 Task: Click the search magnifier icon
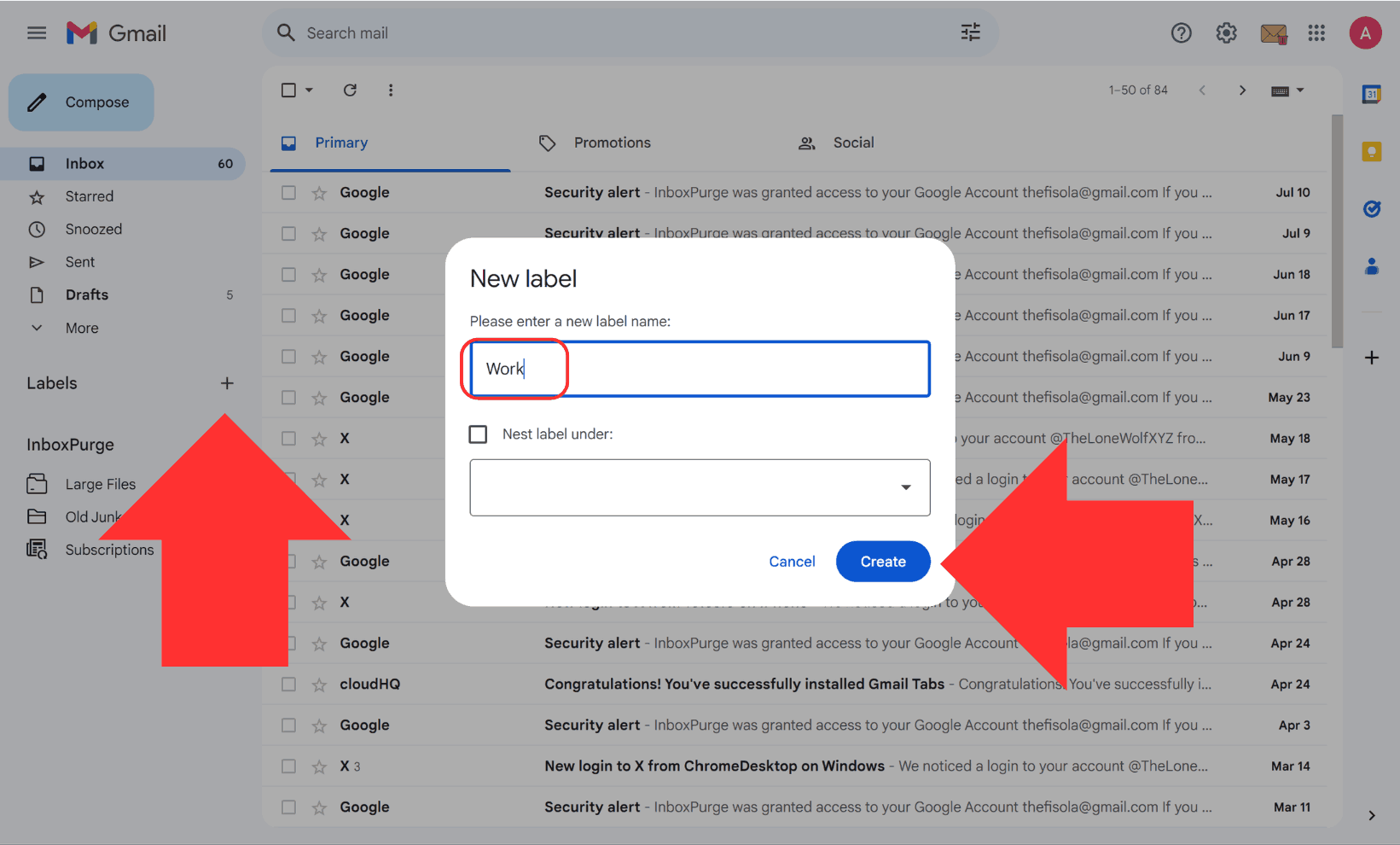coord(286,32)
